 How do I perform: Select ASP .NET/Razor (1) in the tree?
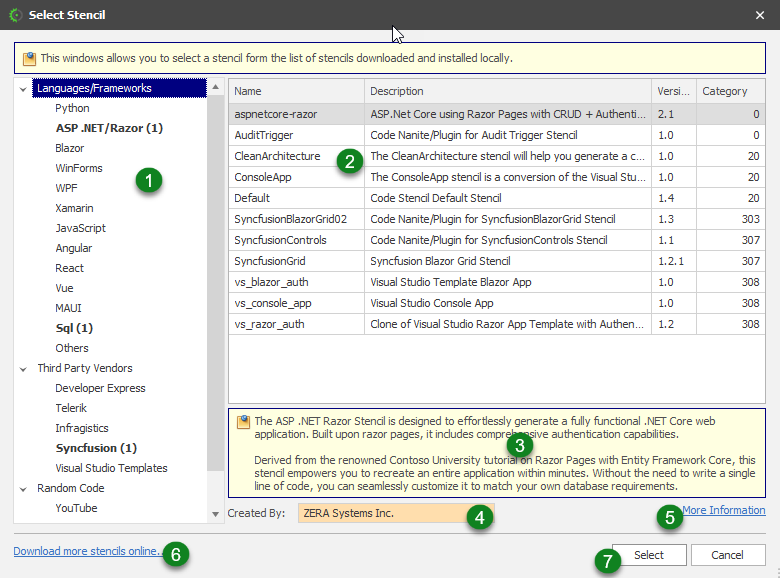[x=108, y=128]
